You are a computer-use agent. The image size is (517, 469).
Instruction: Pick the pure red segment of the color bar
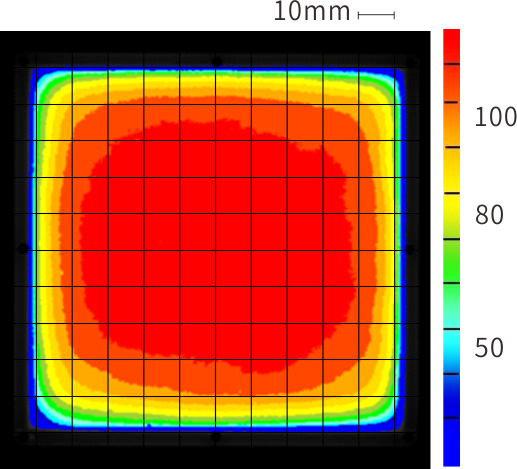point(451,46)
